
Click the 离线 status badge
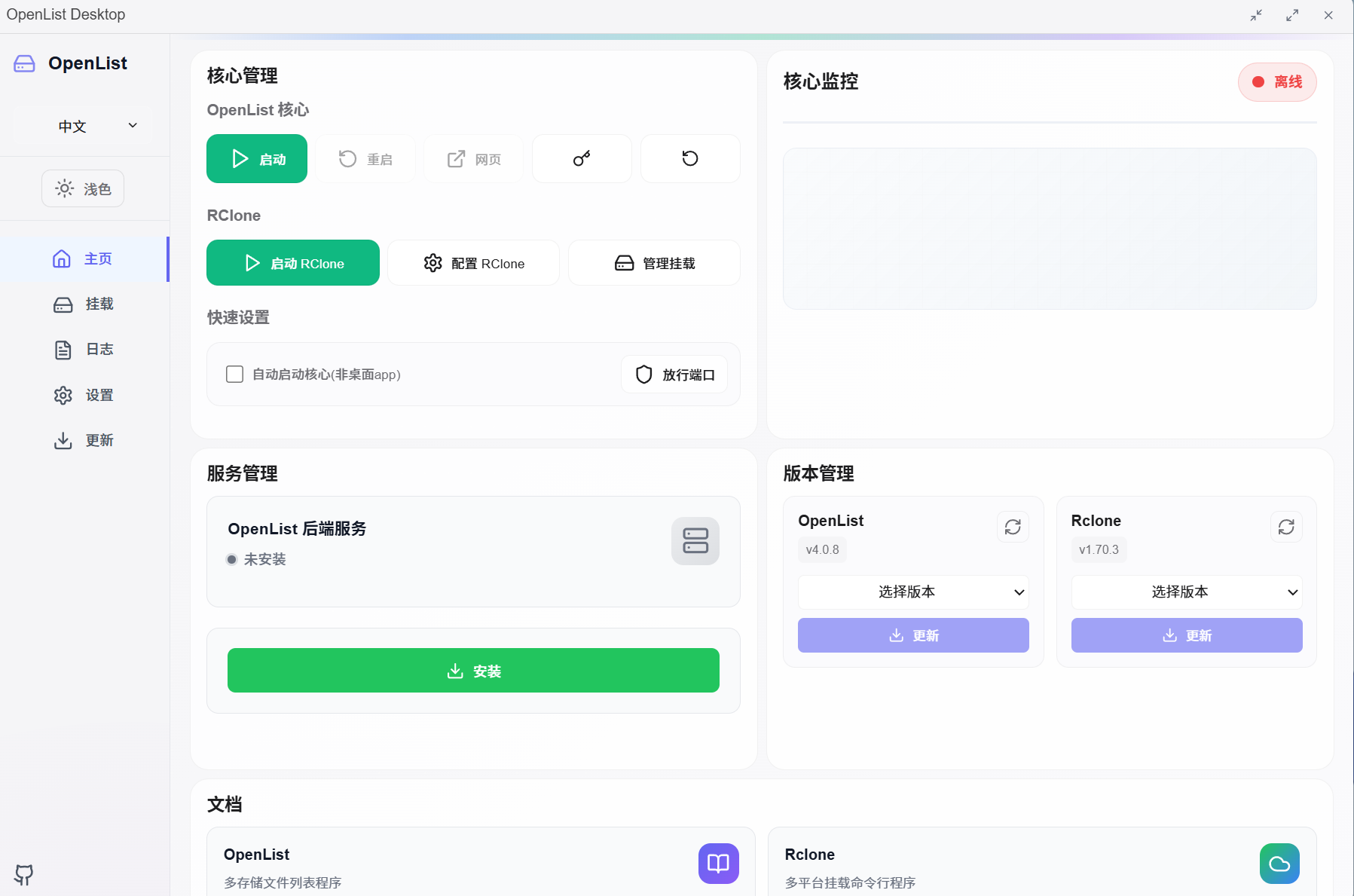coord(1277,82)
